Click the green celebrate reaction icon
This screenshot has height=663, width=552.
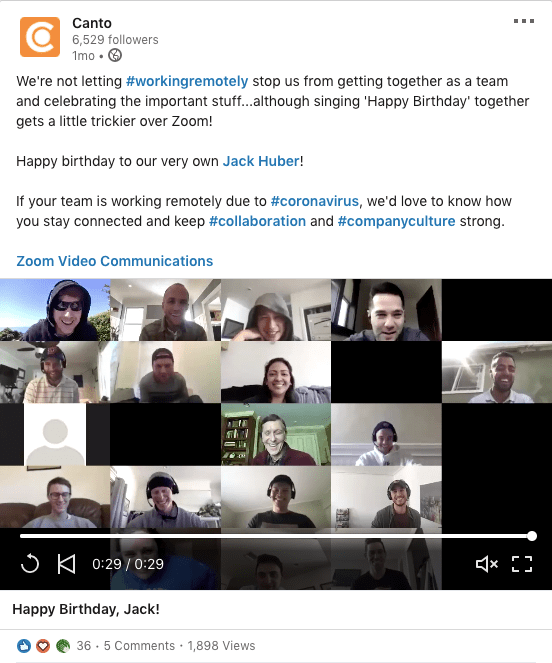coord(63,646)
